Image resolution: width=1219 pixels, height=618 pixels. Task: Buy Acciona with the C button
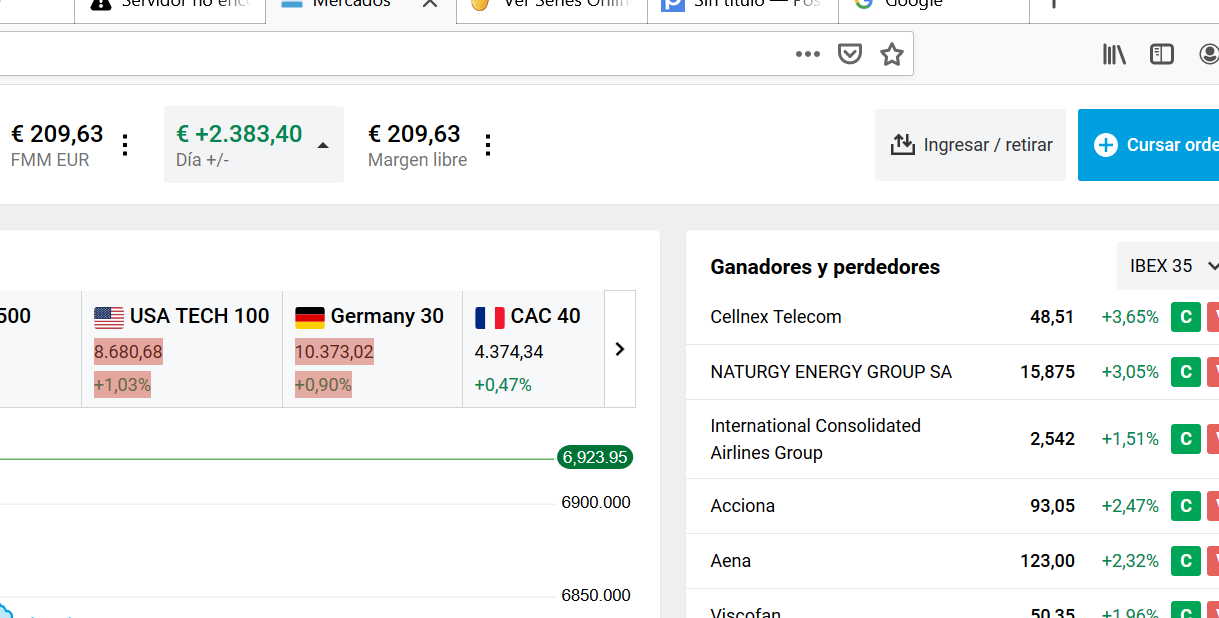[x=1185, y=506]
